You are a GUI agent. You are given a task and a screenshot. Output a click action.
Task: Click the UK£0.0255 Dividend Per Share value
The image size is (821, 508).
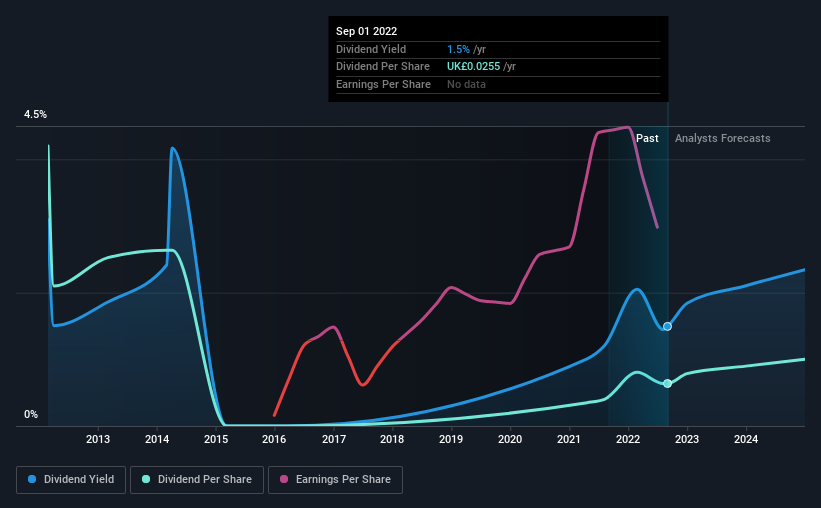pyautogui.click(x=473, y=67)
